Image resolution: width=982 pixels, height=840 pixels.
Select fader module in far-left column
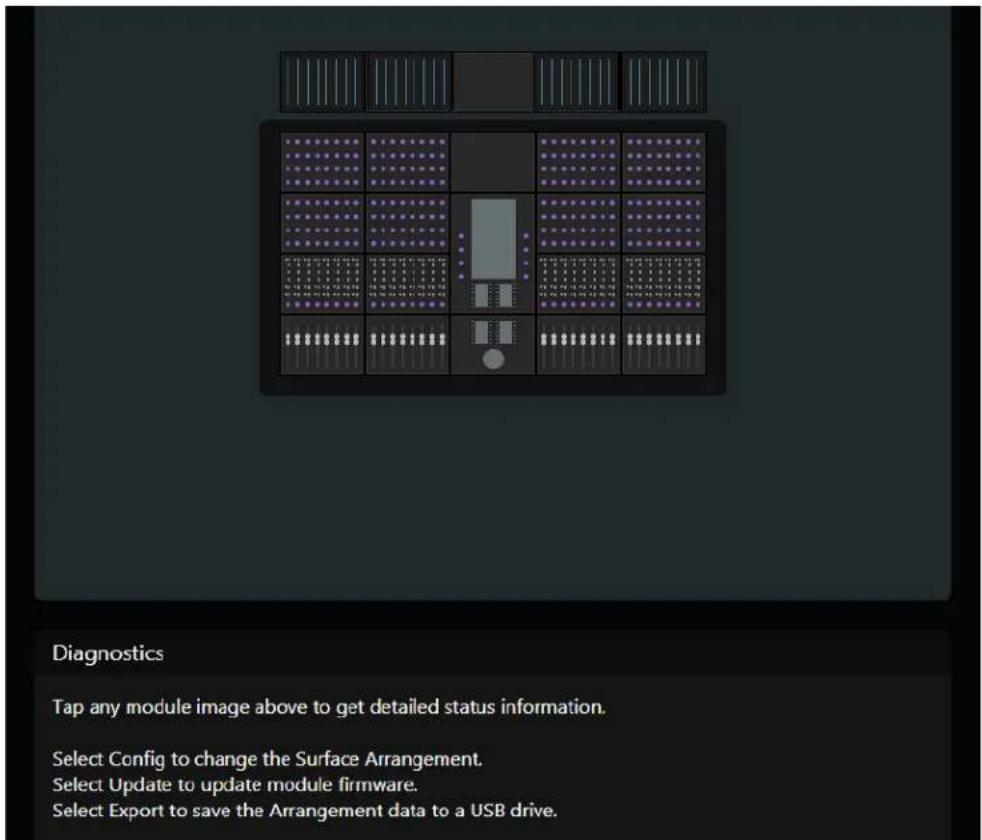(x=322, y=345)
